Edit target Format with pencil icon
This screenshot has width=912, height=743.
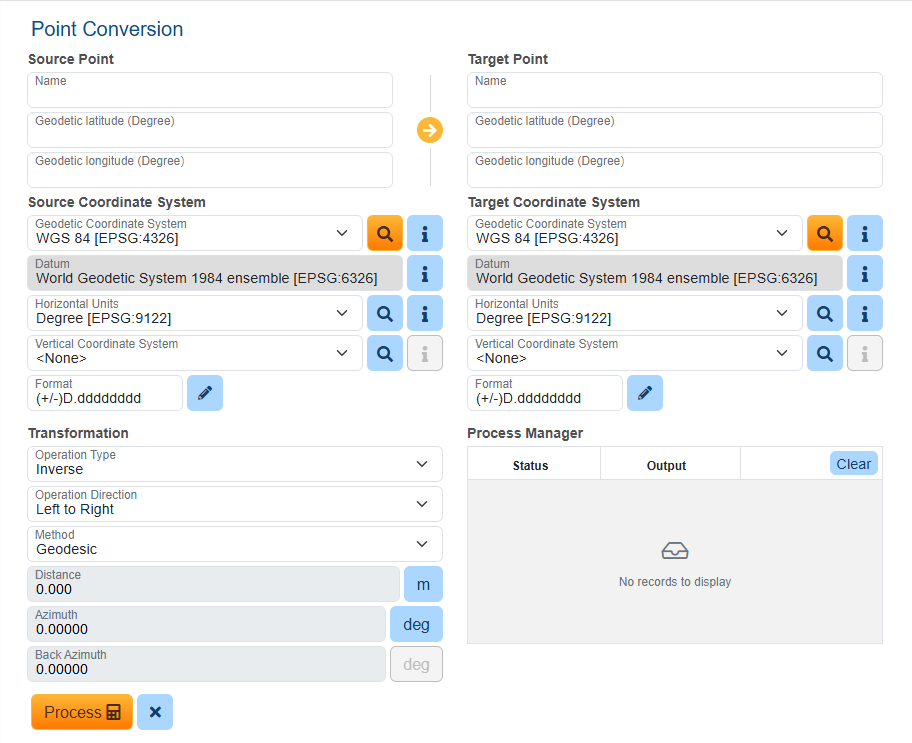(x=645, y=393)
